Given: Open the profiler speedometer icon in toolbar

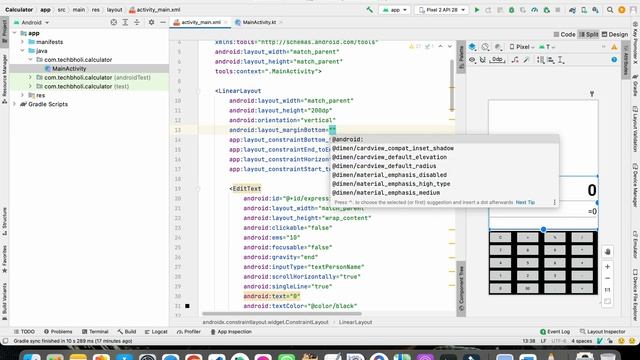Looking at the screenshot, I should pos(534,10).
